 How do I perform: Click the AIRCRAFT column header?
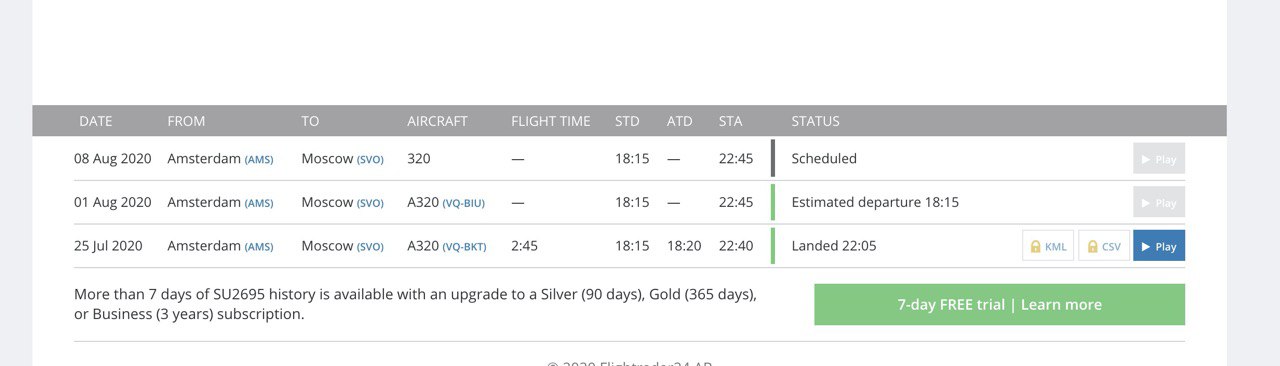coord(437,121)
